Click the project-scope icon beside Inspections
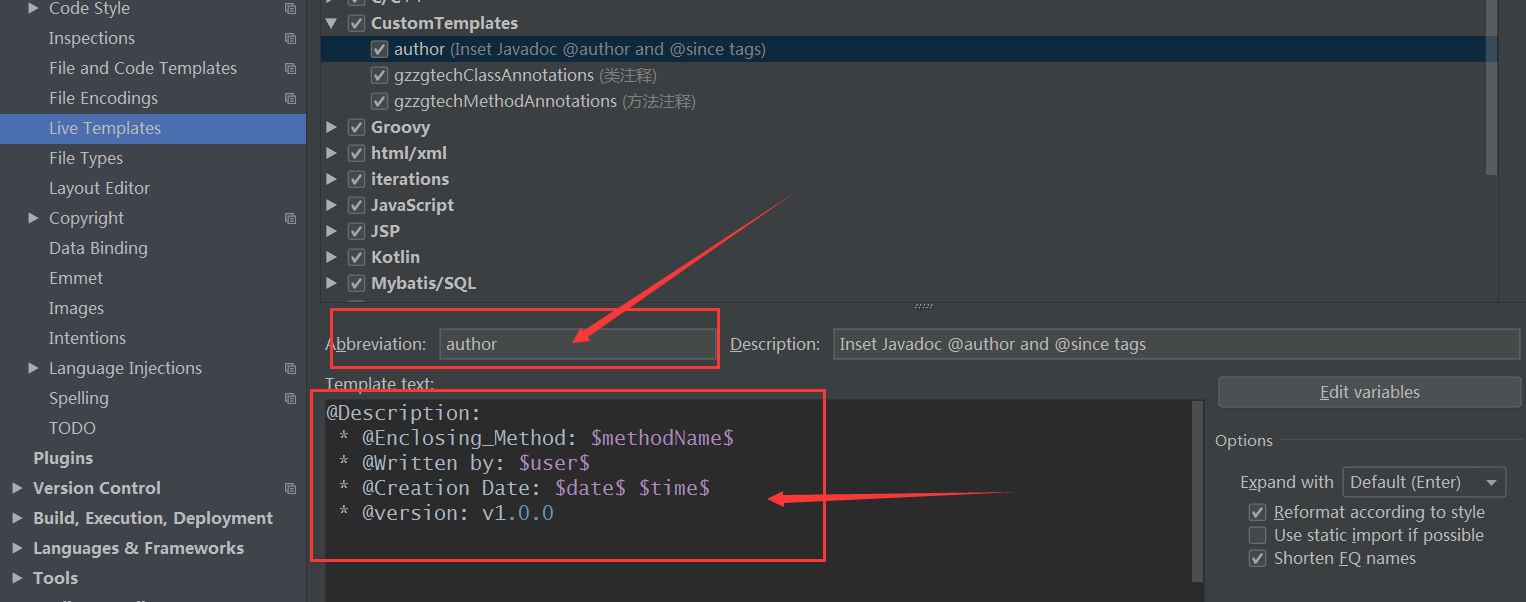The height and width of the screenshot is (602, 1526). point(290,39)
